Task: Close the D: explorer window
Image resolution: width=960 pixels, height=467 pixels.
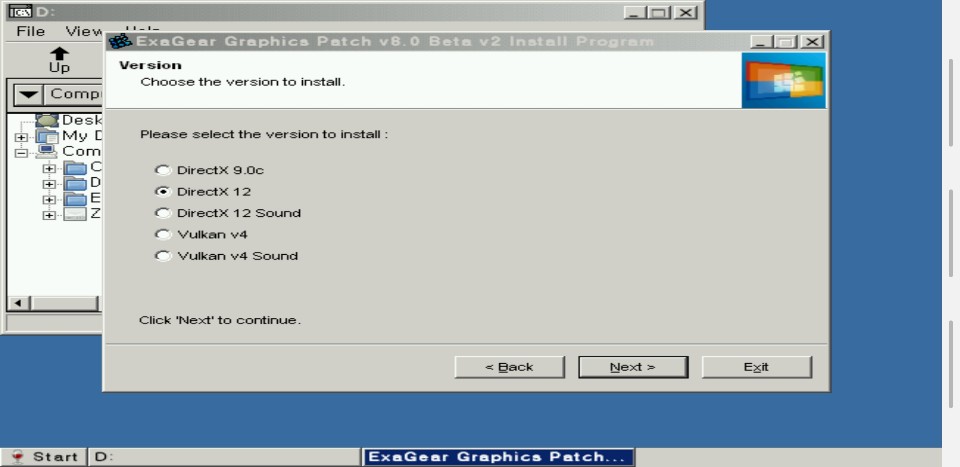Action: coord(686,12)
